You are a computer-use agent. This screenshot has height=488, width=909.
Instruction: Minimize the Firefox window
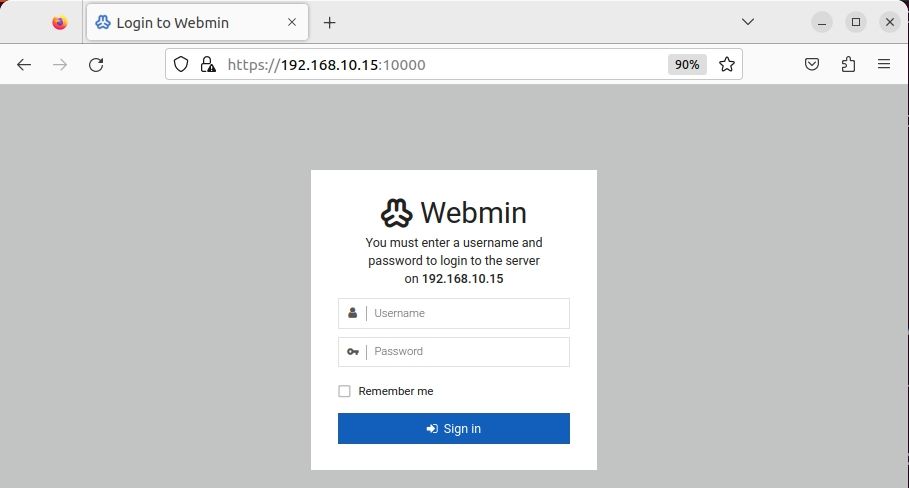coord(822,23)
